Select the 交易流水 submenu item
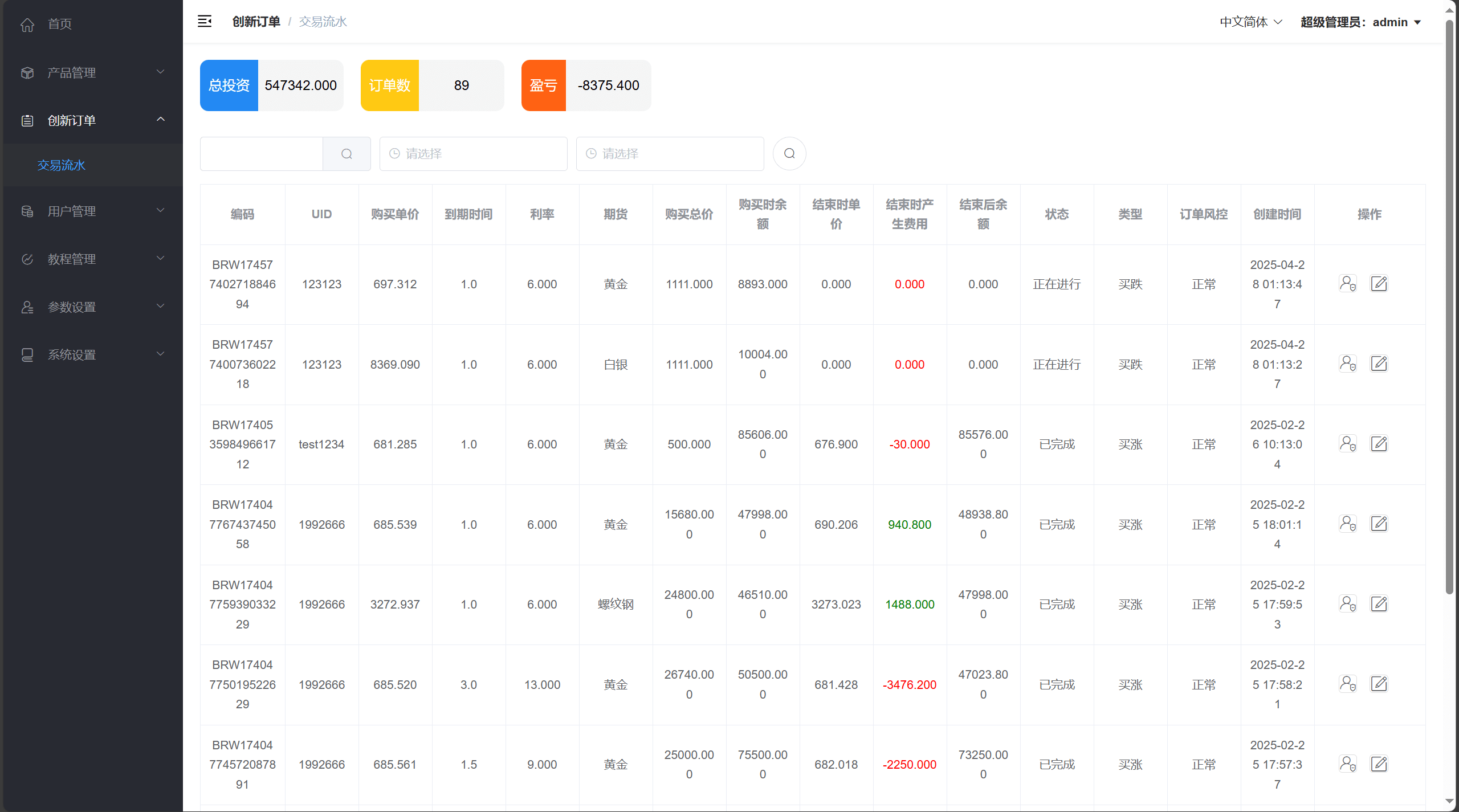The height and width of the screenshot is (812, 1459). pos(62,165)
